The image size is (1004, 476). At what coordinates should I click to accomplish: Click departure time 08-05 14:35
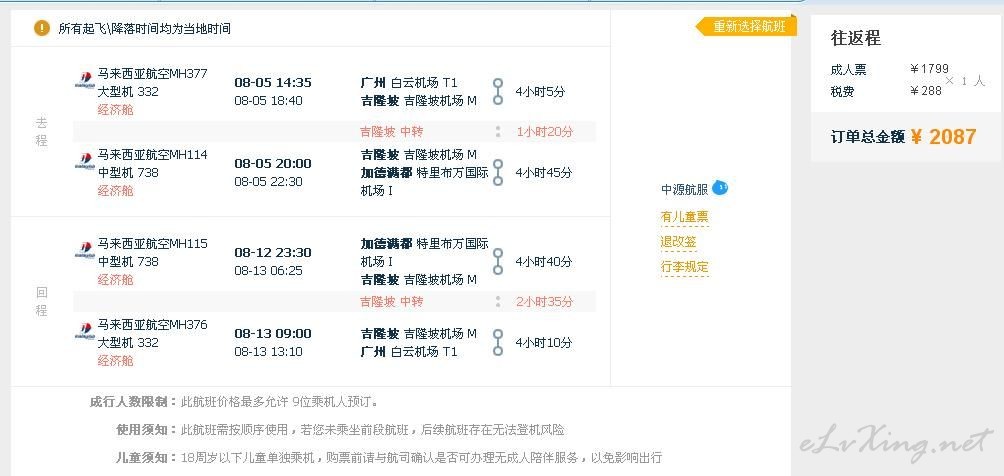[x=273, y=82]
